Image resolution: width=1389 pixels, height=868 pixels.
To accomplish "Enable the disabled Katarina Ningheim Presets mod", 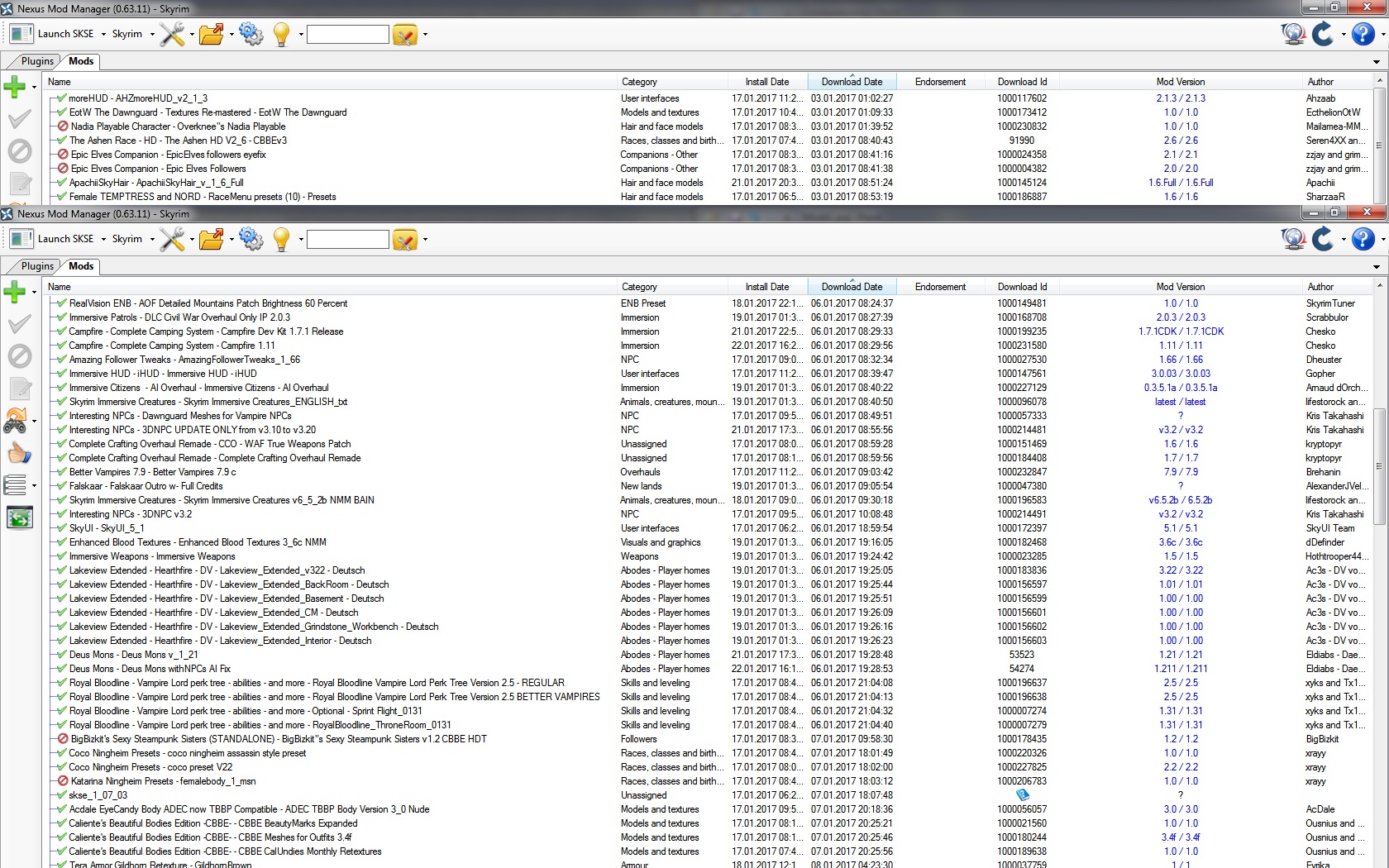I will click(x=62, y=781).
